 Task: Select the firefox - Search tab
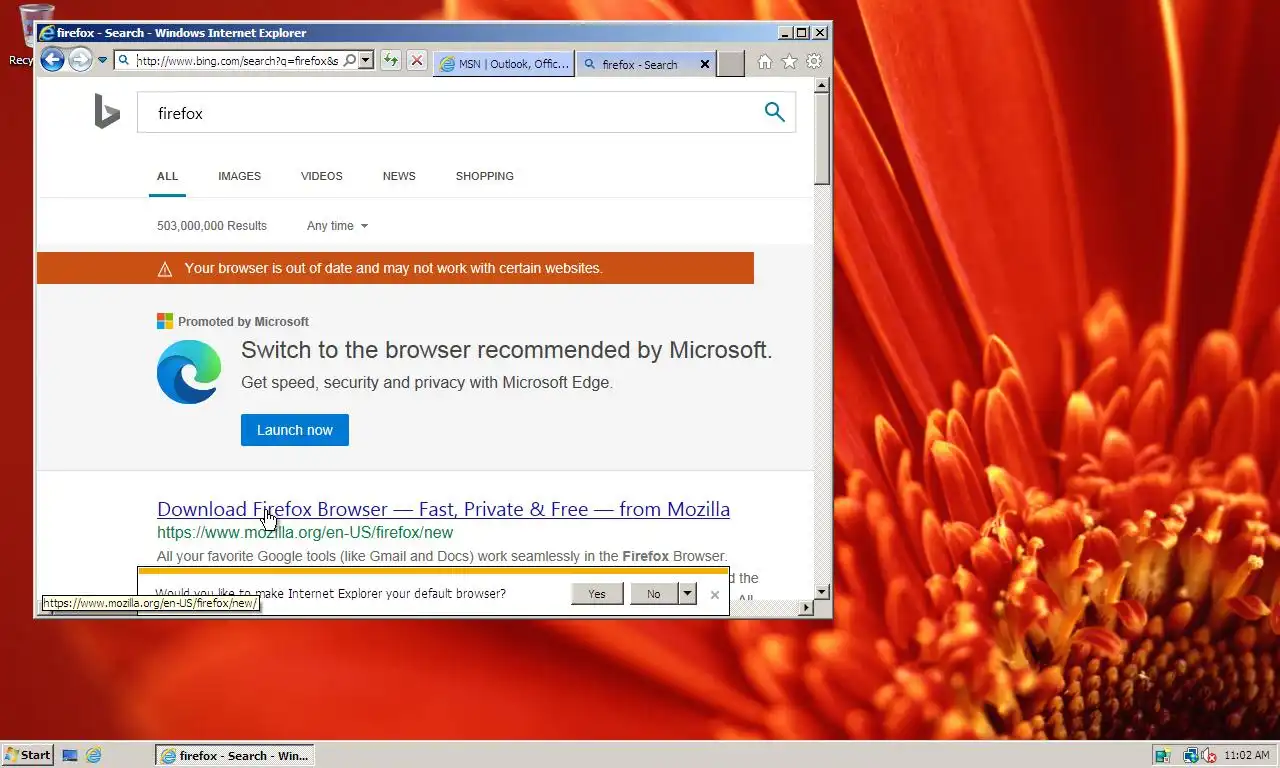[638, 64]
